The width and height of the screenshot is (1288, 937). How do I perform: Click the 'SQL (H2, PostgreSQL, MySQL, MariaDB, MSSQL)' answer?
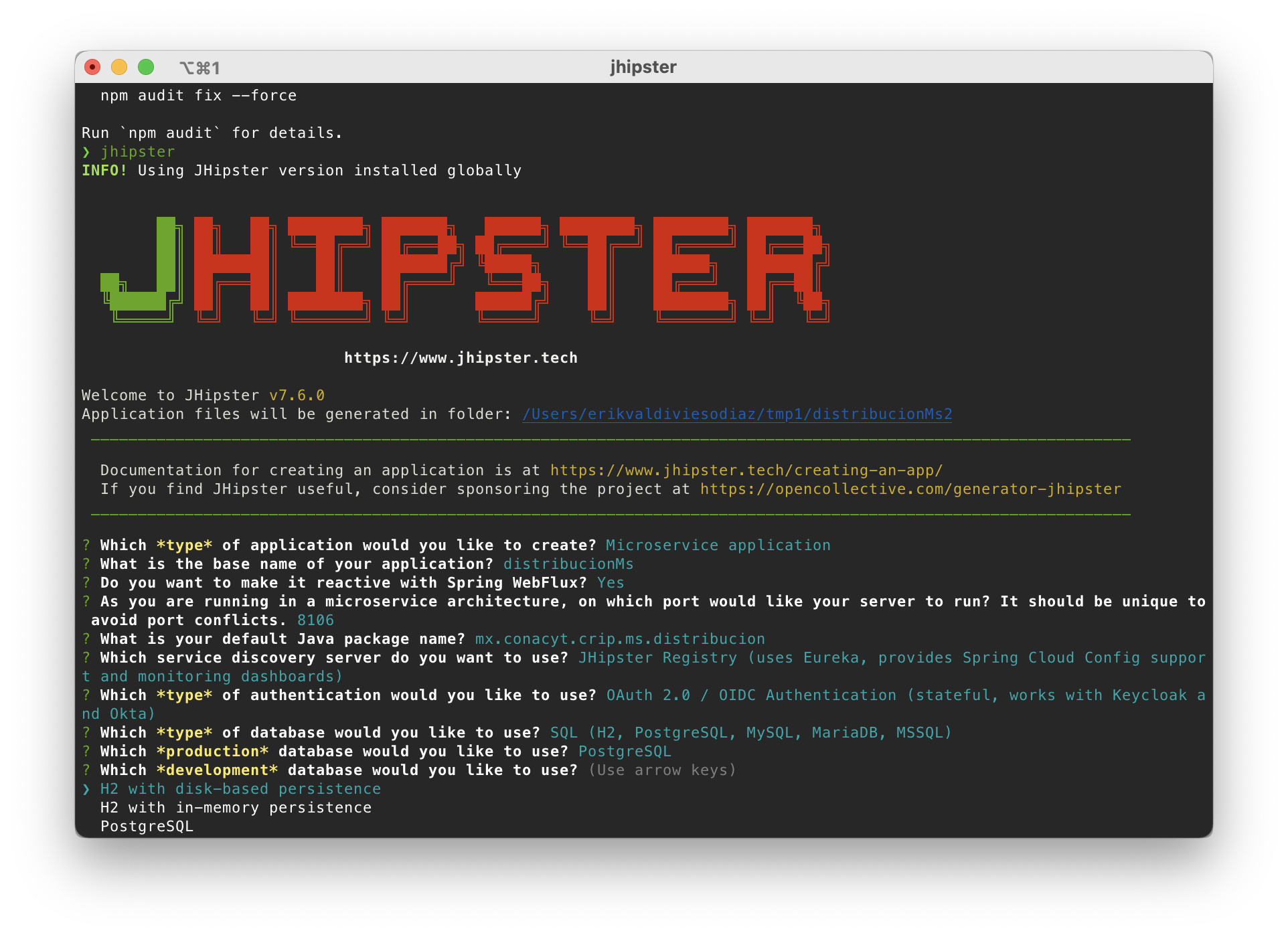[x=751, y=733]
